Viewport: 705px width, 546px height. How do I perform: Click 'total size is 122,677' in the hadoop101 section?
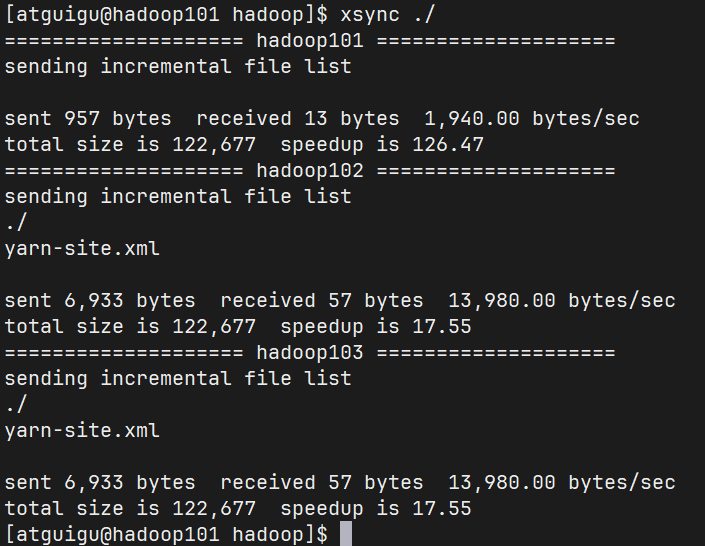click(x=130, y=144)
